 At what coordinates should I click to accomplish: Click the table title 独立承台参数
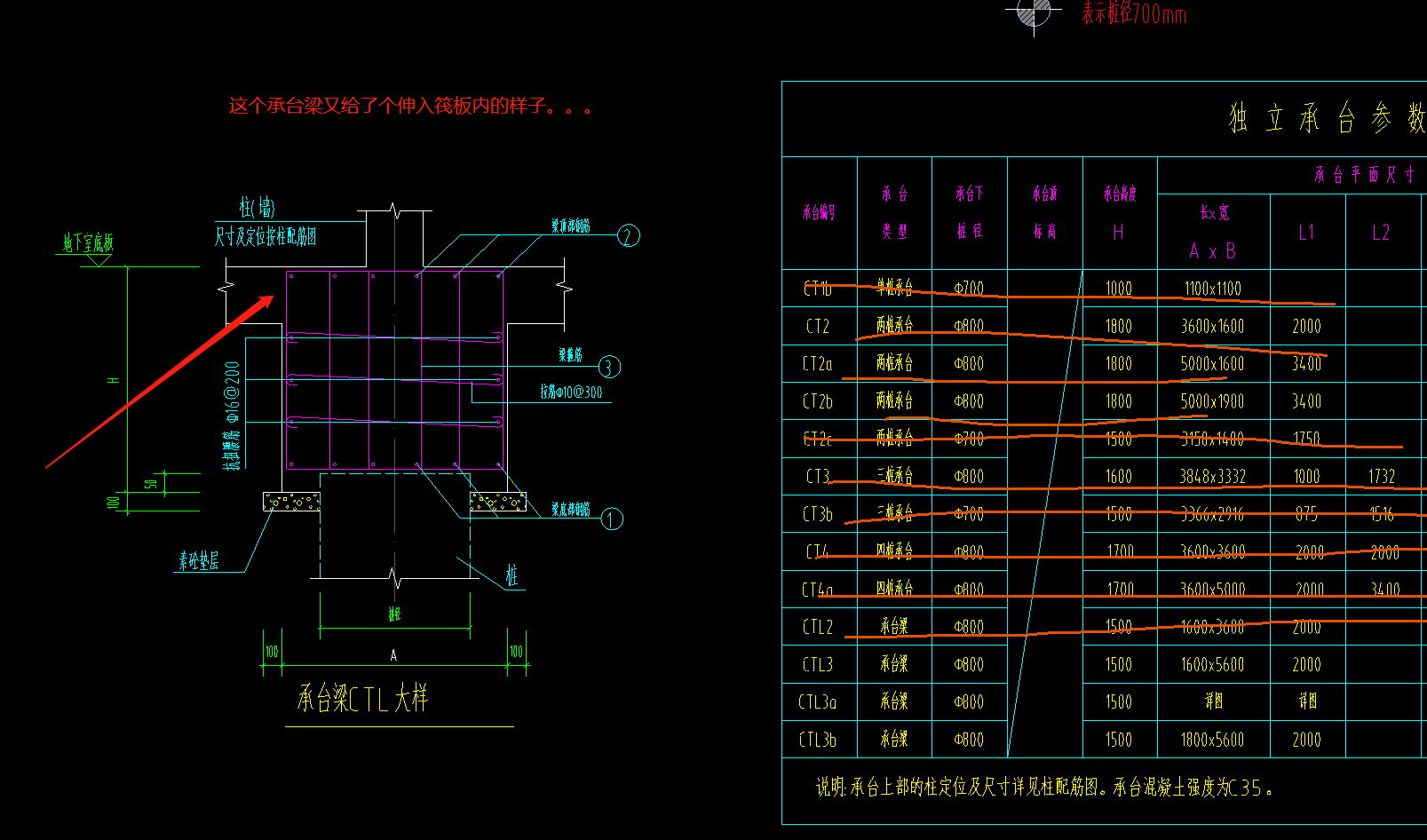click(1328, 118)
